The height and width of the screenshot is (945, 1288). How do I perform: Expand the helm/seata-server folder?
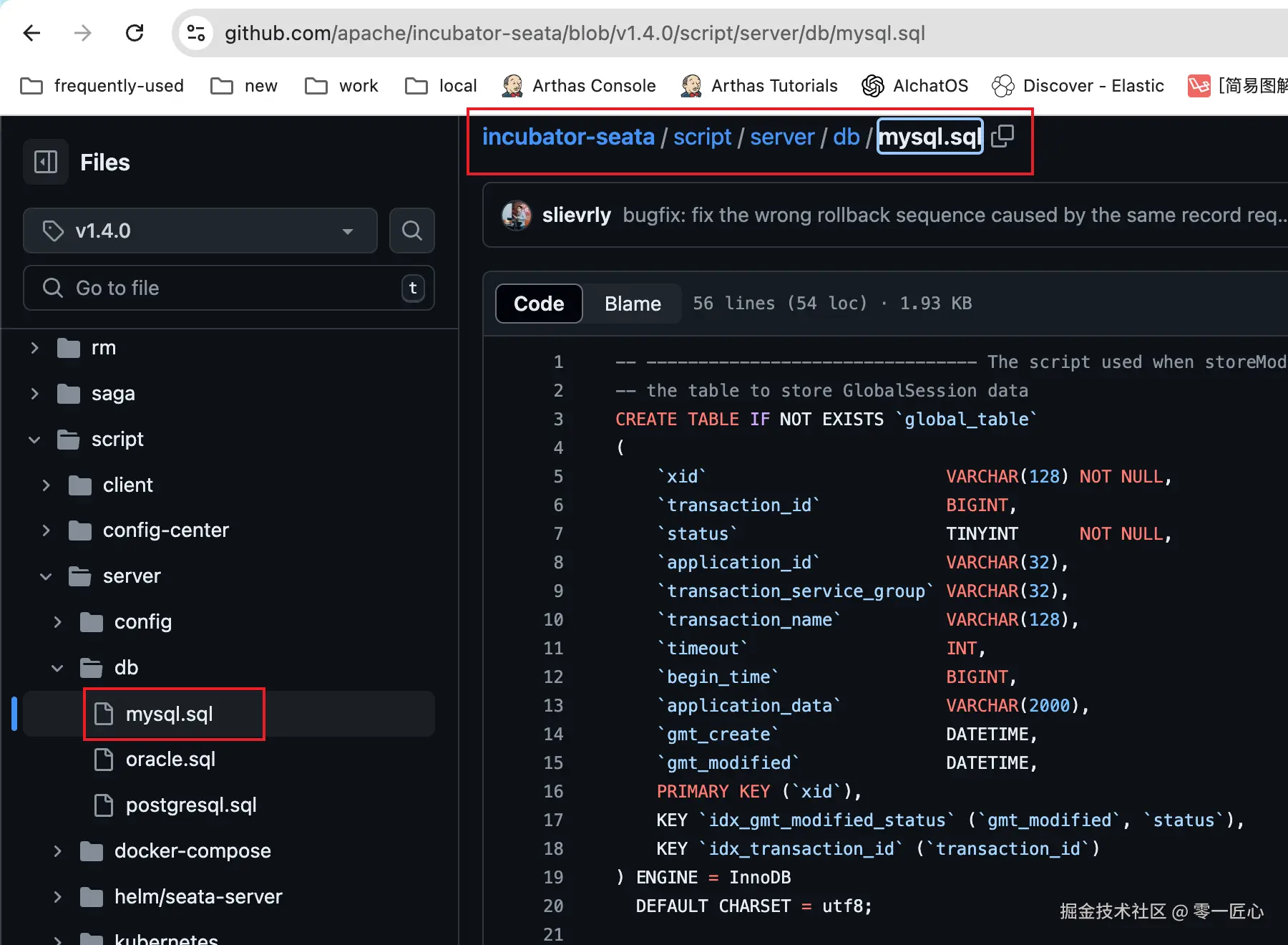57,897
